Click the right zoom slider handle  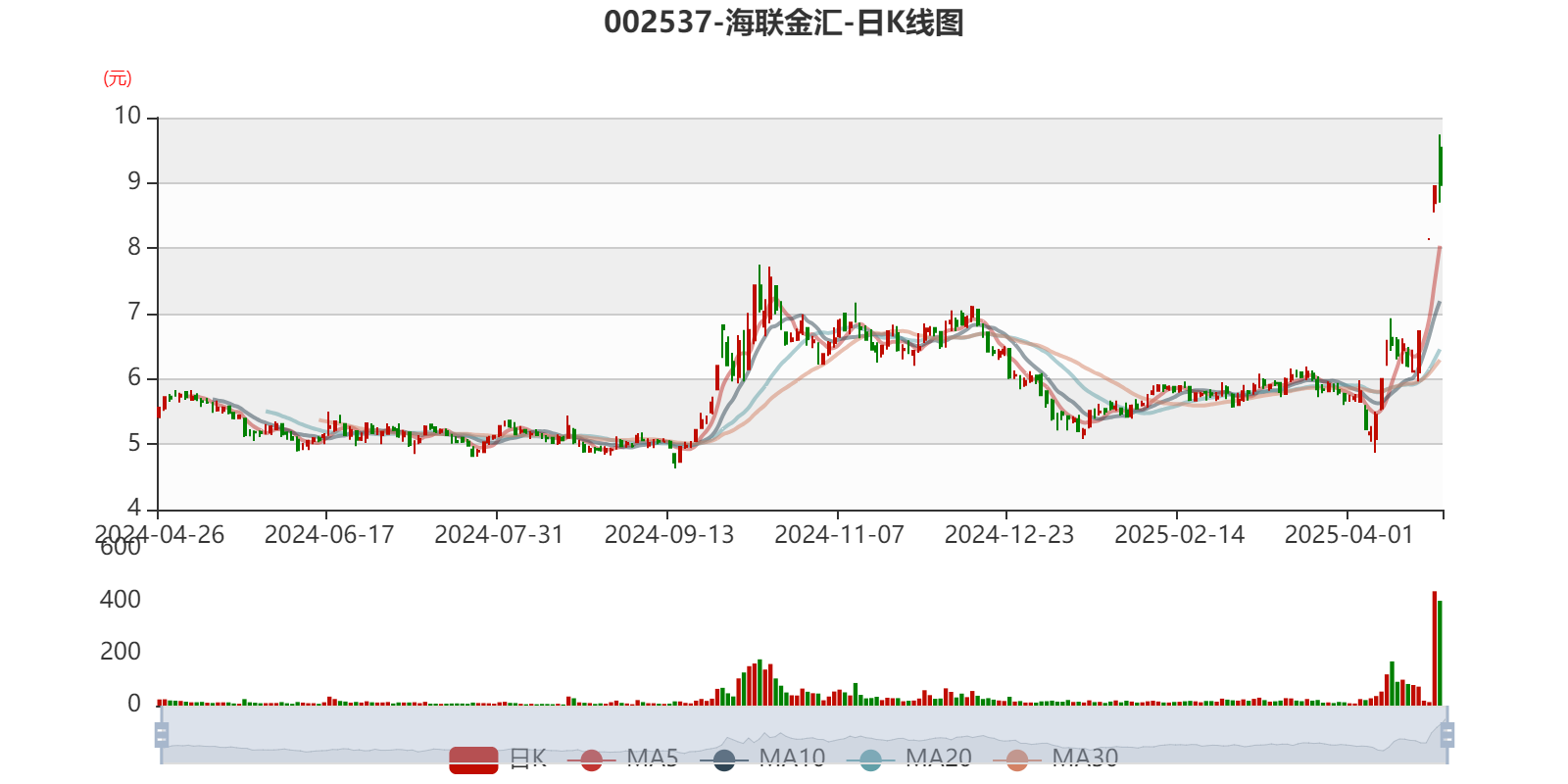pos(1448,734)
